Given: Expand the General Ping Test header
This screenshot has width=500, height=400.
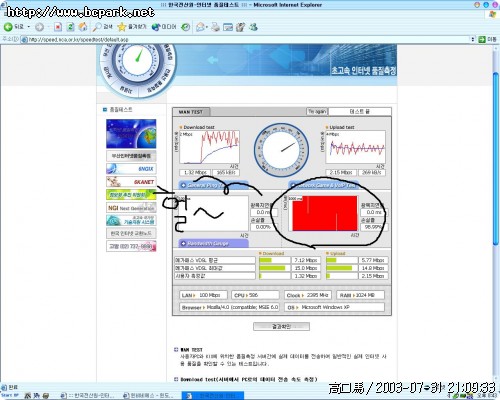Looking at the screenshot, I should pyautogui.click(x=213, y=185).
